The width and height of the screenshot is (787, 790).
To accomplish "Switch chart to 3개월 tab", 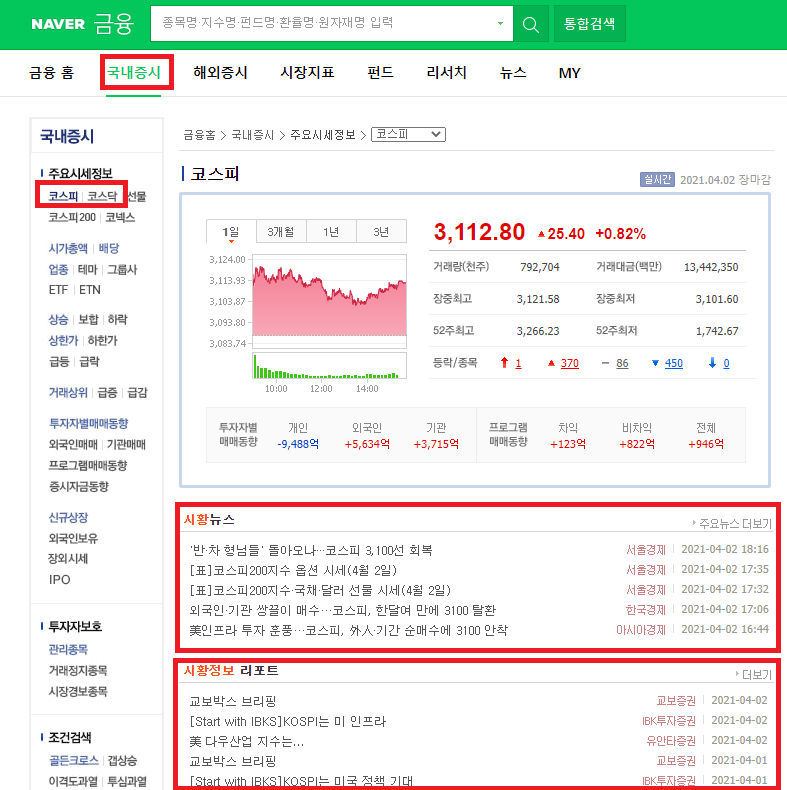I will pyautogui.click(x=281, y=232).
